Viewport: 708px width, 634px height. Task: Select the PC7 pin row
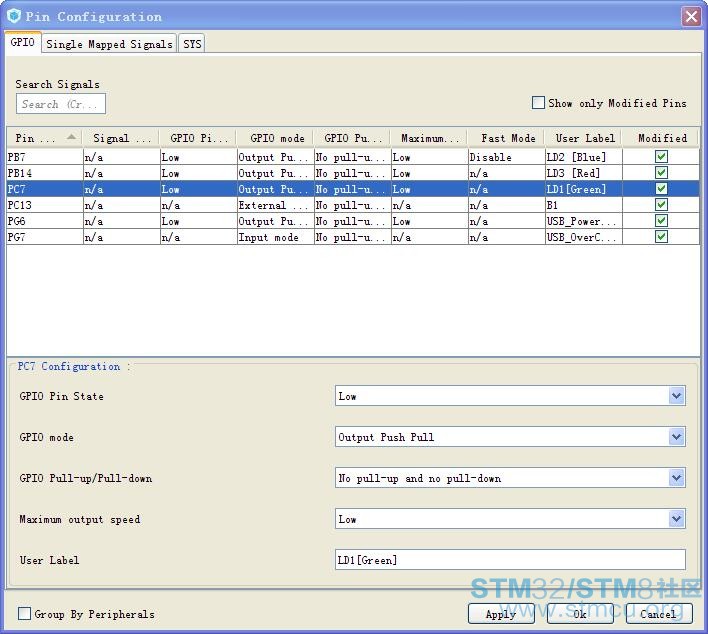click(353, 189)
